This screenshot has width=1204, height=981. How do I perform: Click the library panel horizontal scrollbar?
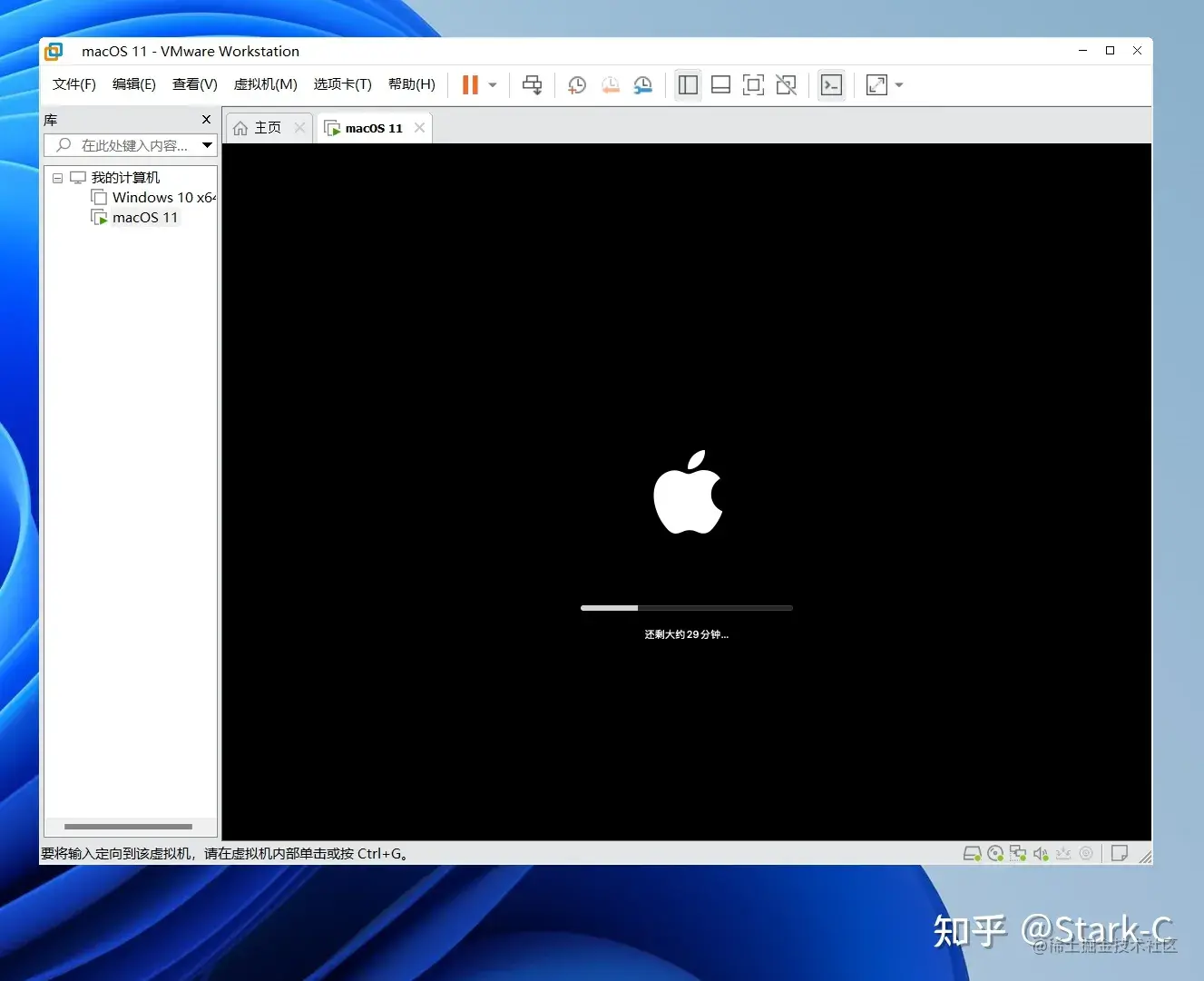coord(128,827)
